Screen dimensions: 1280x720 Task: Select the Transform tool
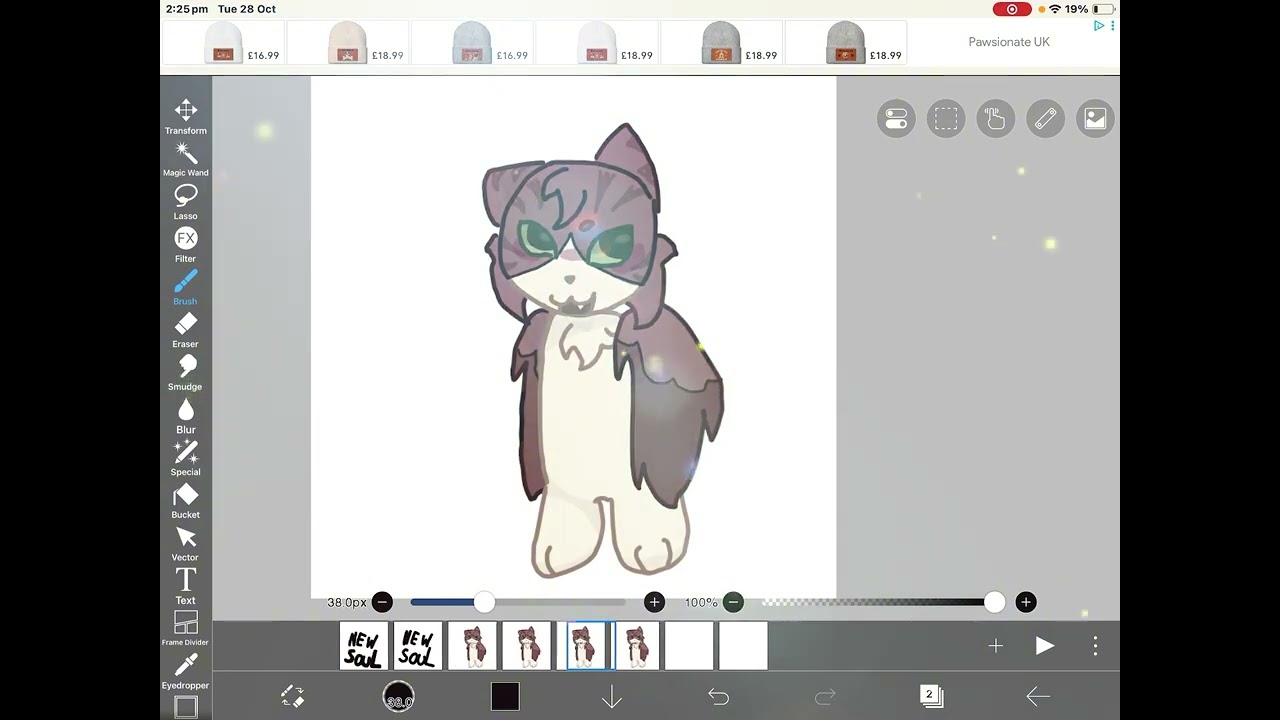(186, 117)
